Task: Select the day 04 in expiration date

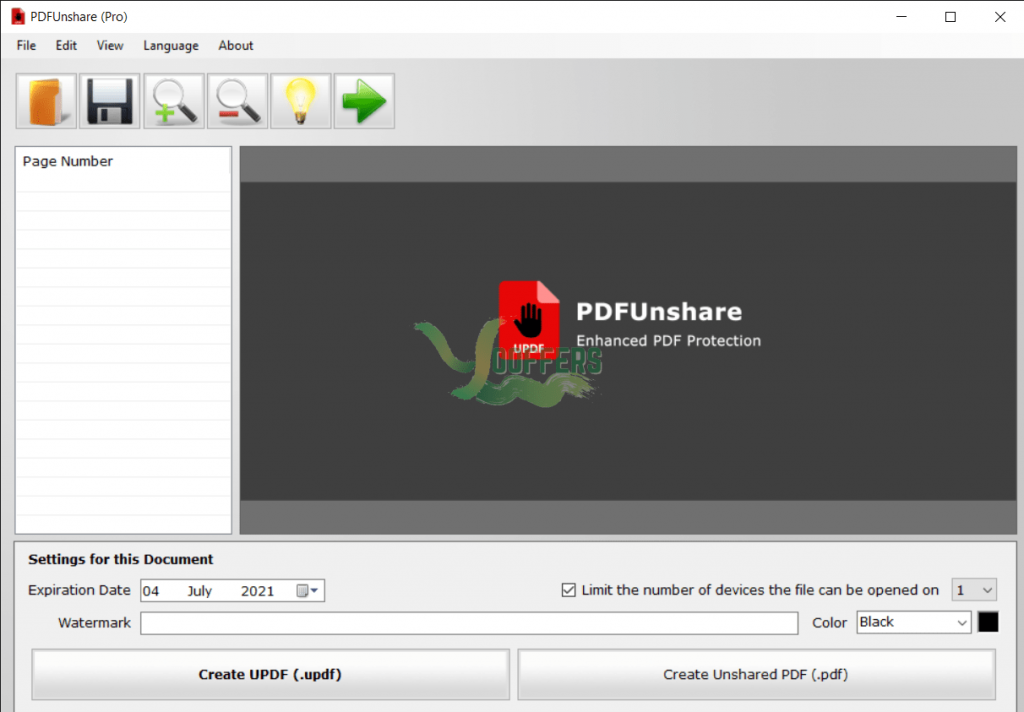Action: [151, 591]
